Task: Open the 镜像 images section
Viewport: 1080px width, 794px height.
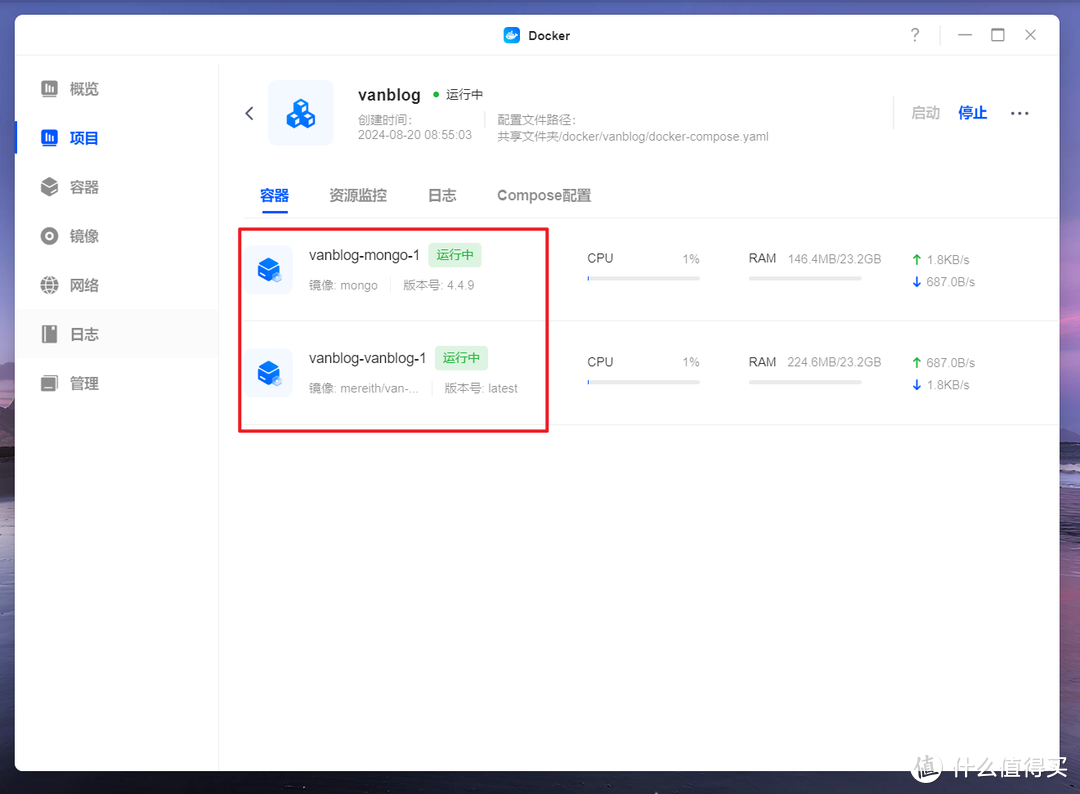Action: point(70,235)
